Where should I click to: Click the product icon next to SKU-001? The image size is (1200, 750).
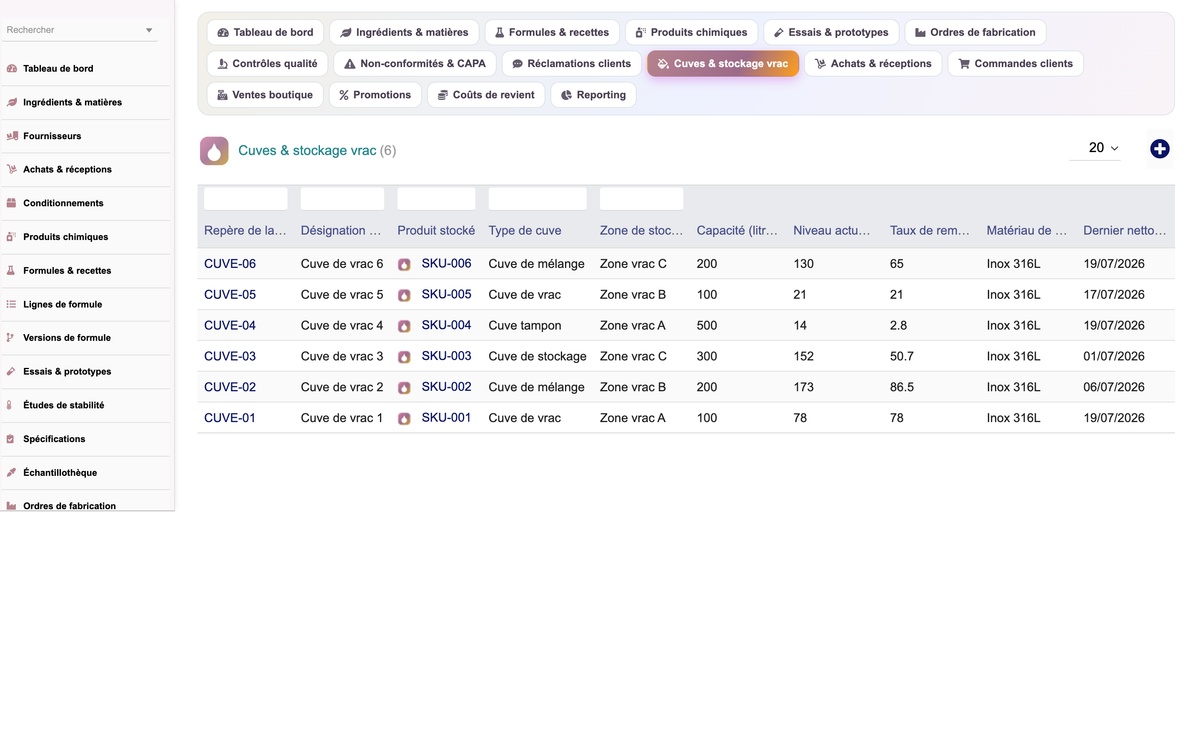[404, 419]
